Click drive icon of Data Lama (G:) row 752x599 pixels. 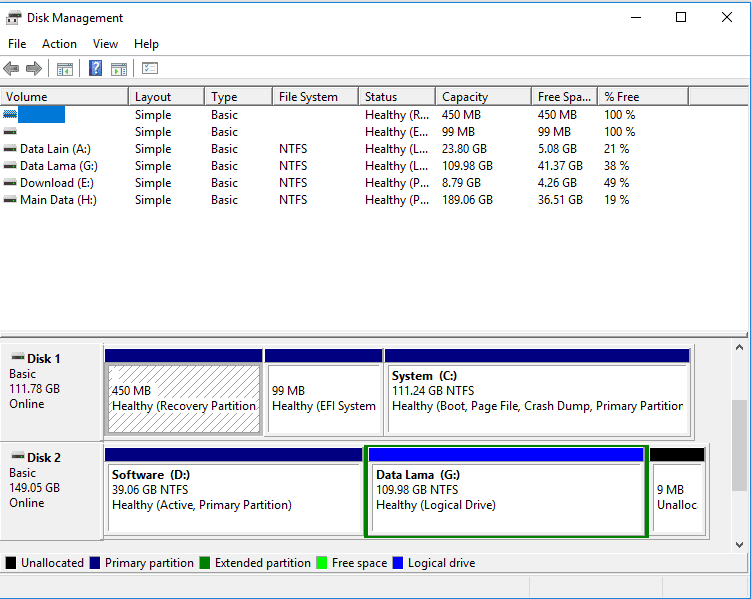coord(10,166)
